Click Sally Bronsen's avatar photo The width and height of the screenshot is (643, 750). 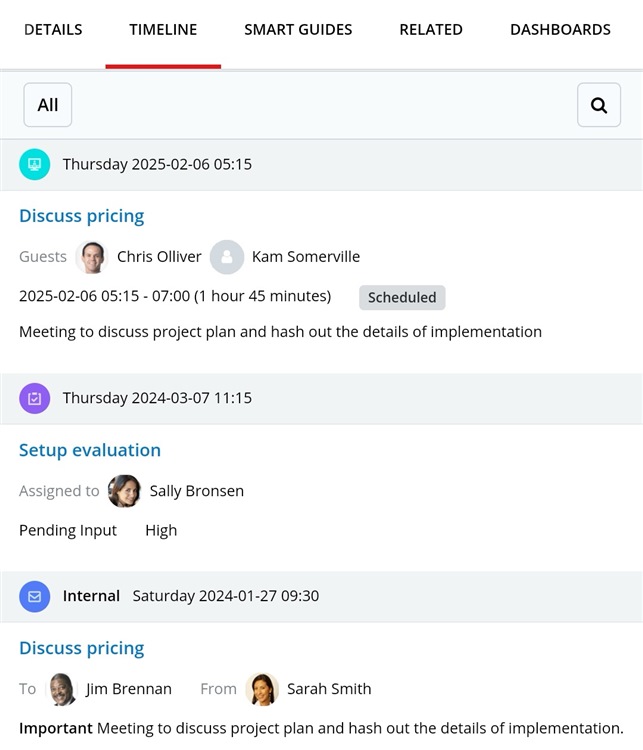coord(125,491)
